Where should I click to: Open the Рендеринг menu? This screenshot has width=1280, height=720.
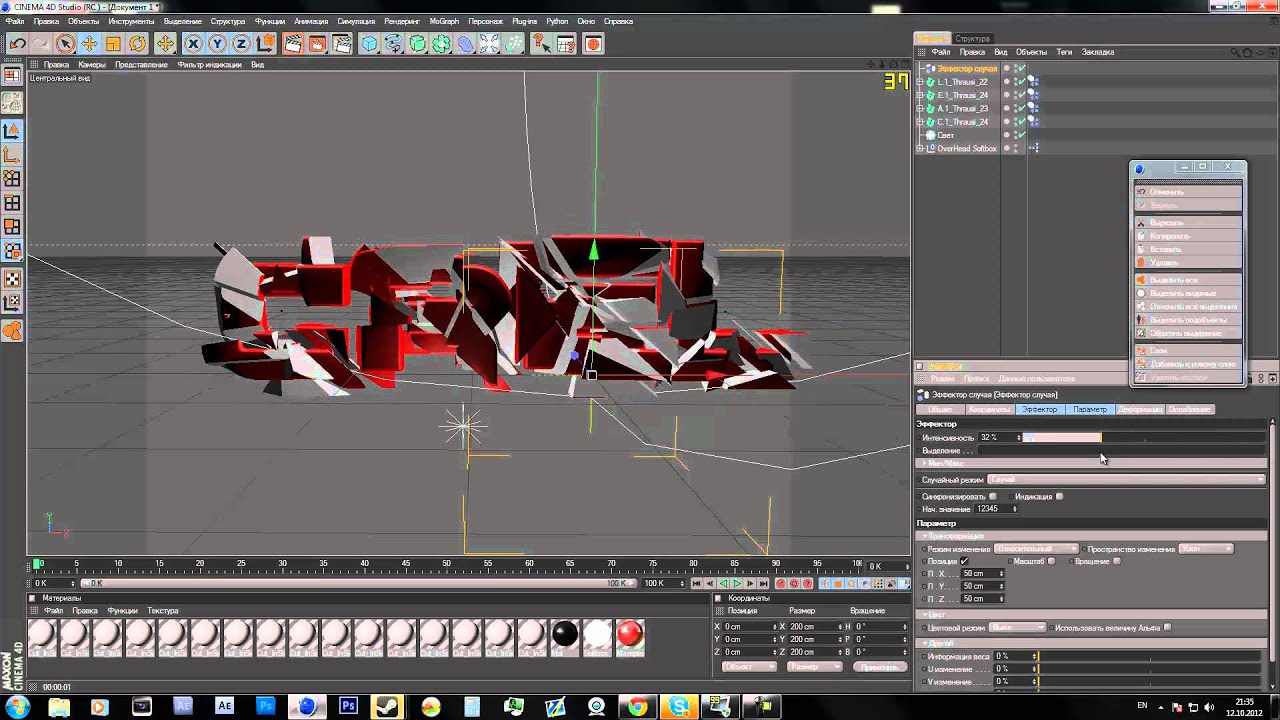(x=401, y=21)
